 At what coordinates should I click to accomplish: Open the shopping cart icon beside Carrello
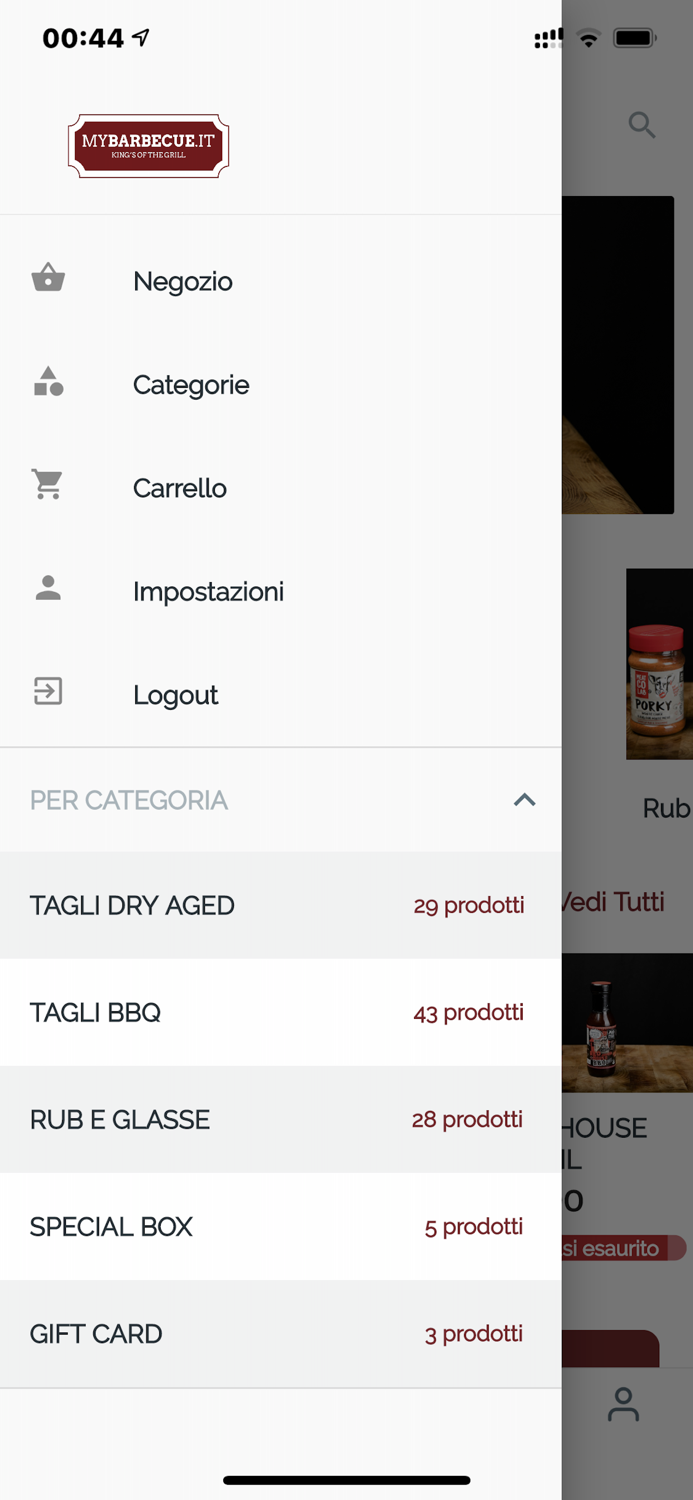[x=46, y=485]
